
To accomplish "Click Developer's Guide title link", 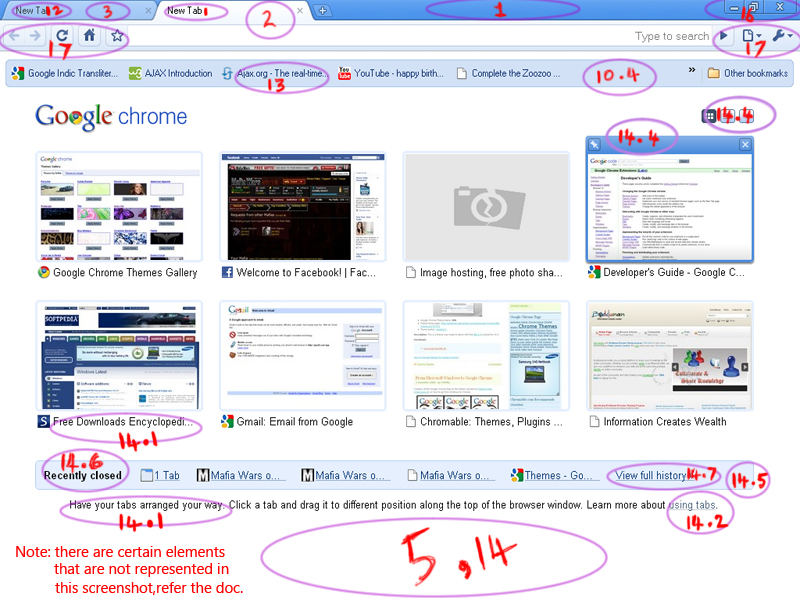I will point(673,272).
